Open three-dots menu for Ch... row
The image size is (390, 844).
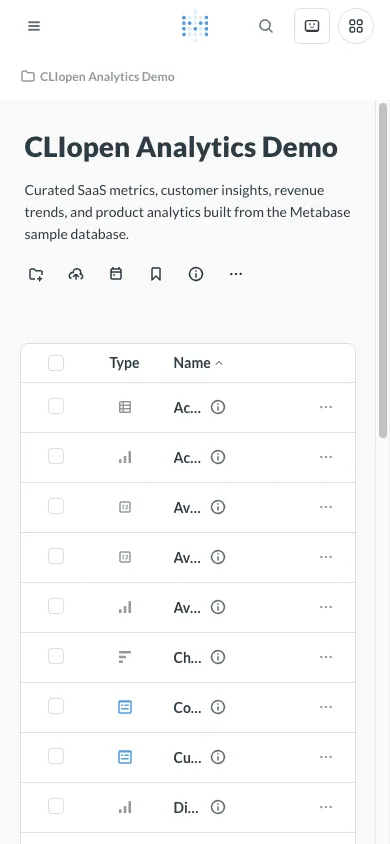[x=326, y=657]
